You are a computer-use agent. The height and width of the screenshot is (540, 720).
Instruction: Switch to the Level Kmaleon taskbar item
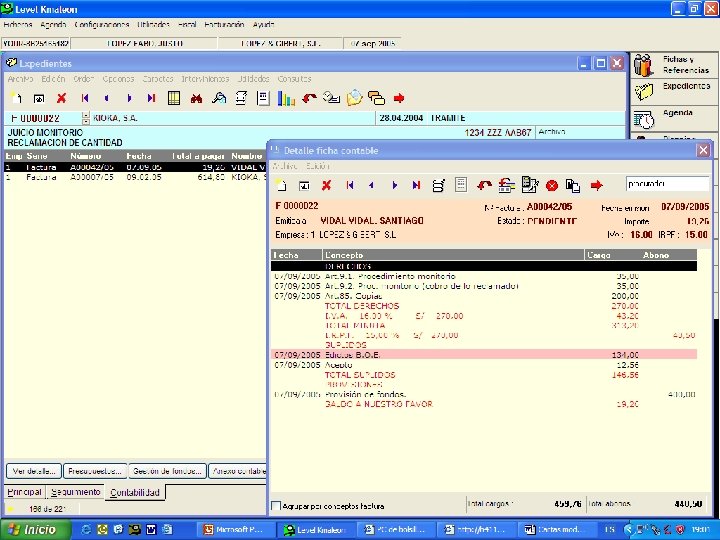tap(316, 529)
